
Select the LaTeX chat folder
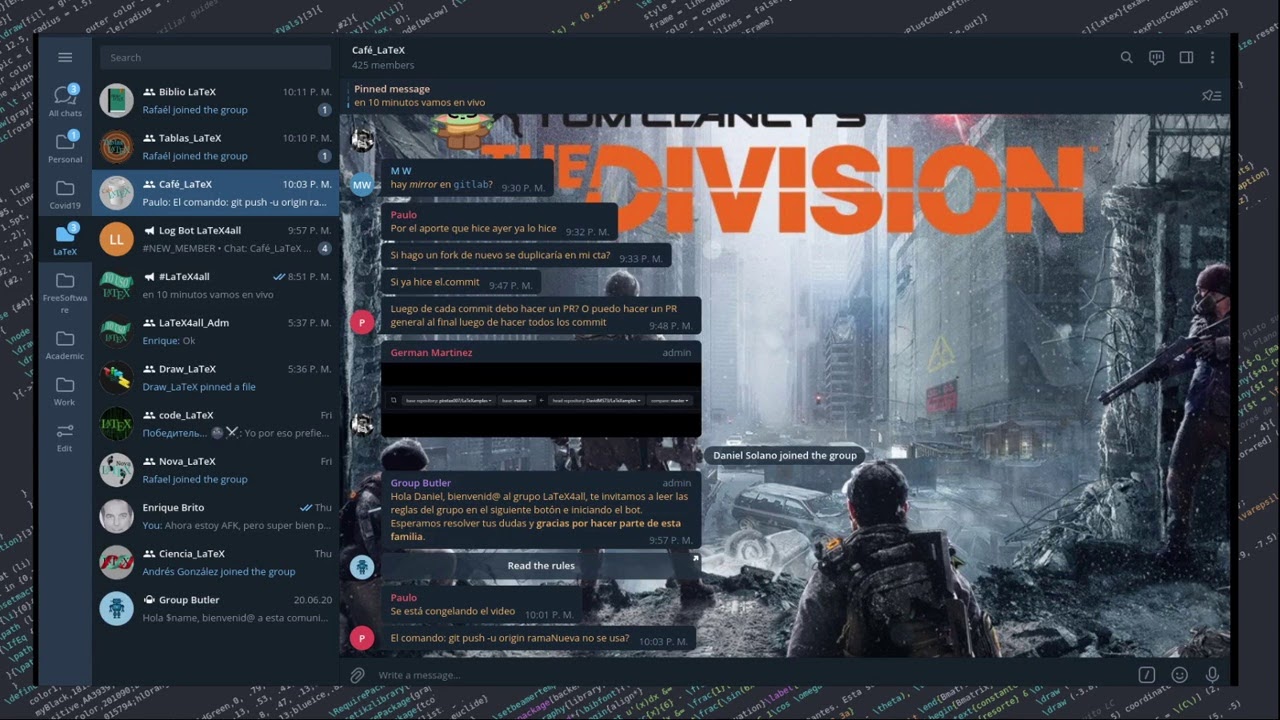[x=65, y=240]
